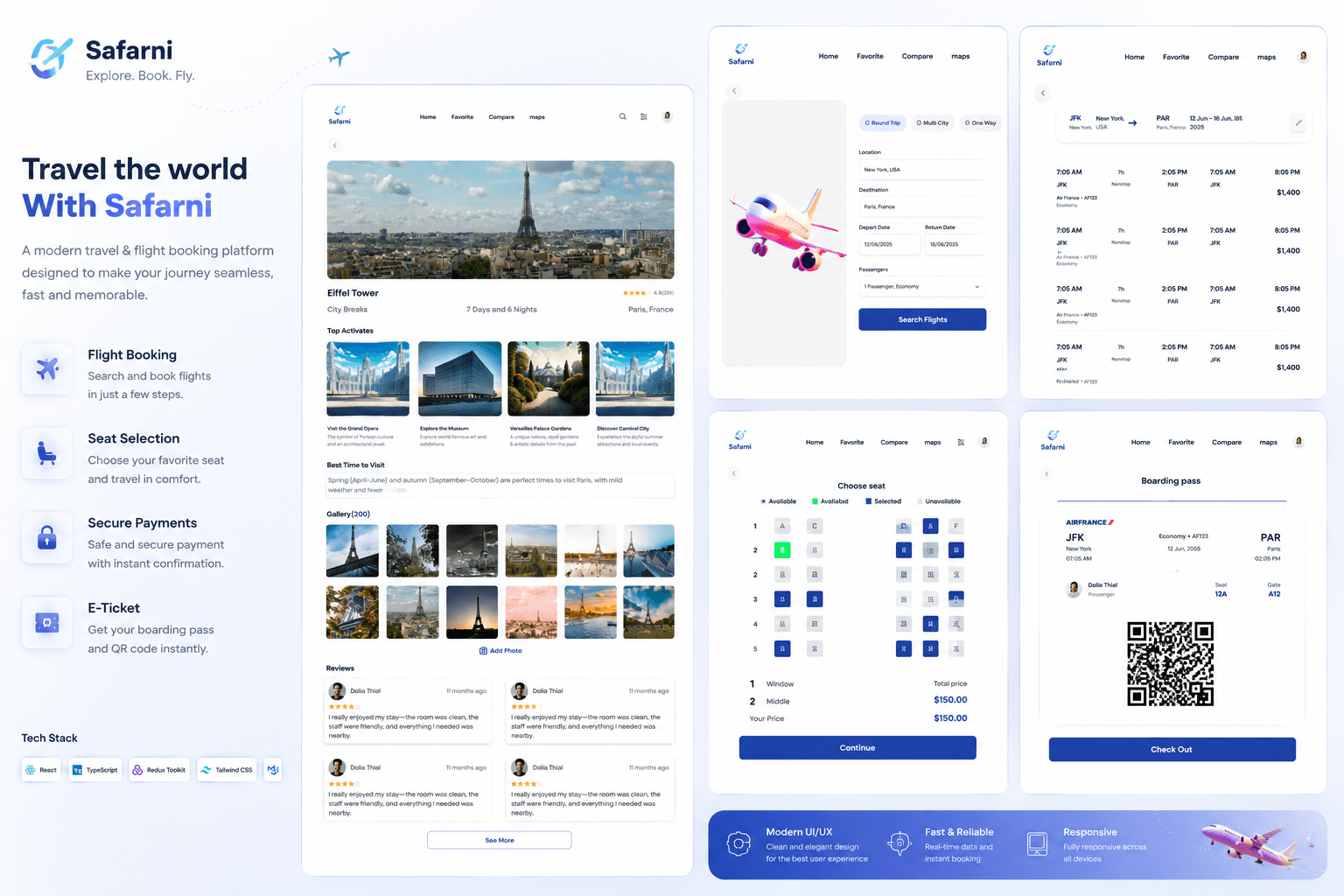This screenshot has height=896, width=1344.
Task: Open the Passengers dropdown
Action: [x=922, y=286]
